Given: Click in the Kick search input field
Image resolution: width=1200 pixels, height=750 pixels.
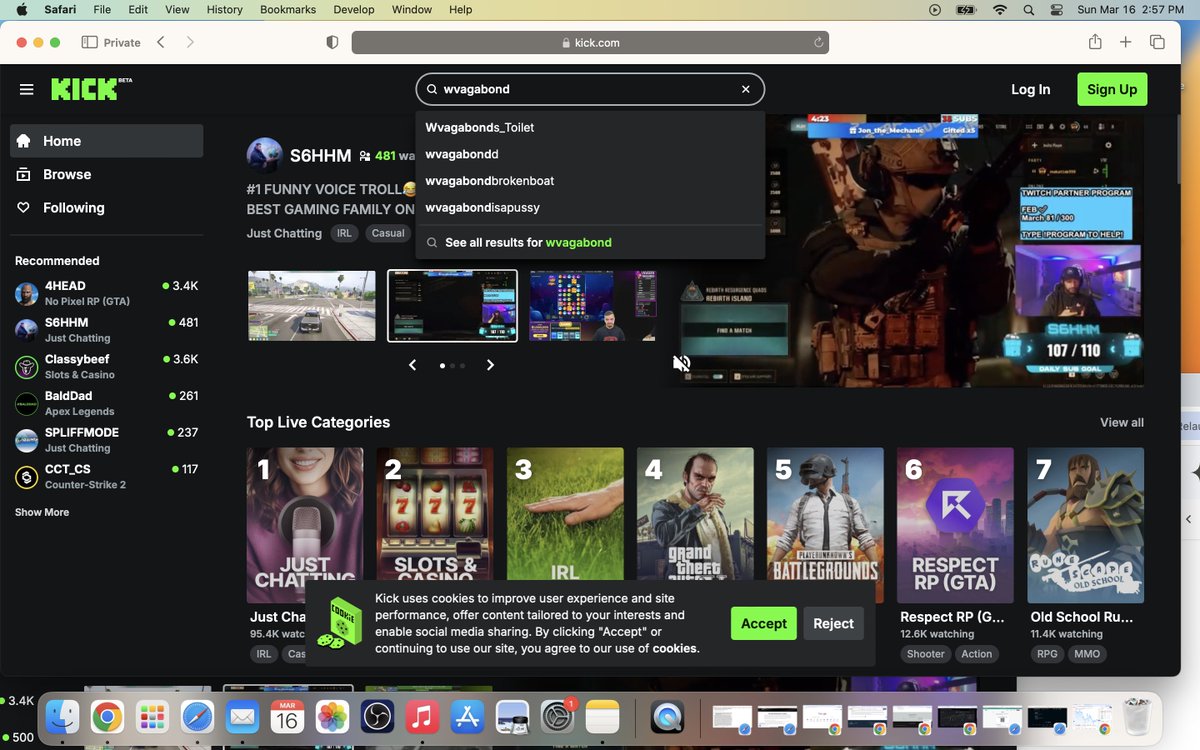Looking at the screenshot, I should click(590, 89).
